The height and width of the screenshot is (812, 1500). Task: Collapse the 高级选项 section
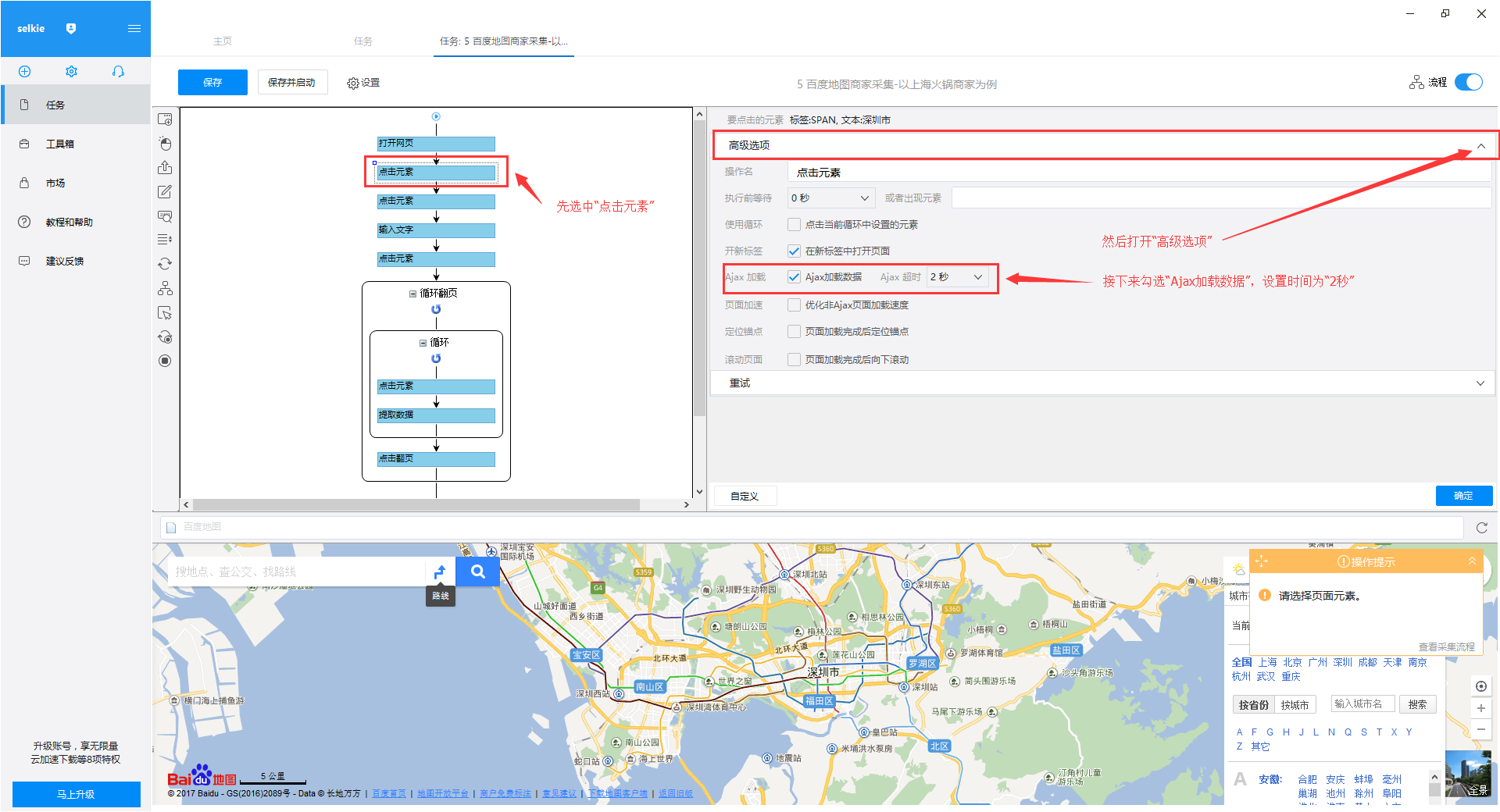(1480, 146)
